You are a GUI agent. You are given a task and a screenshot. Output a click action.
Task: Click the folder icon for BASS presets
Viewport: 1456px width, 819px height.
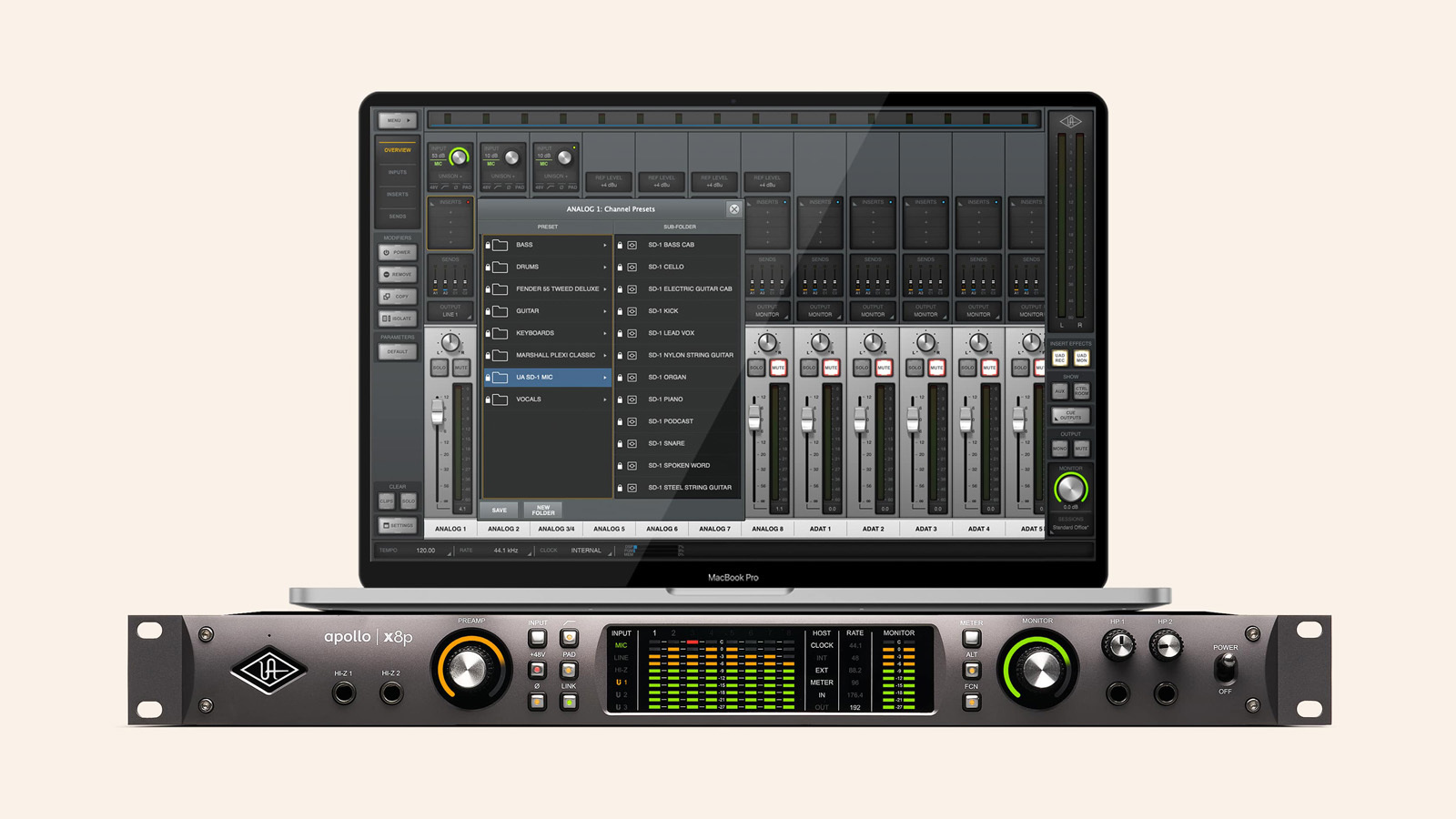pyautogui.click(x=500, y=245)
